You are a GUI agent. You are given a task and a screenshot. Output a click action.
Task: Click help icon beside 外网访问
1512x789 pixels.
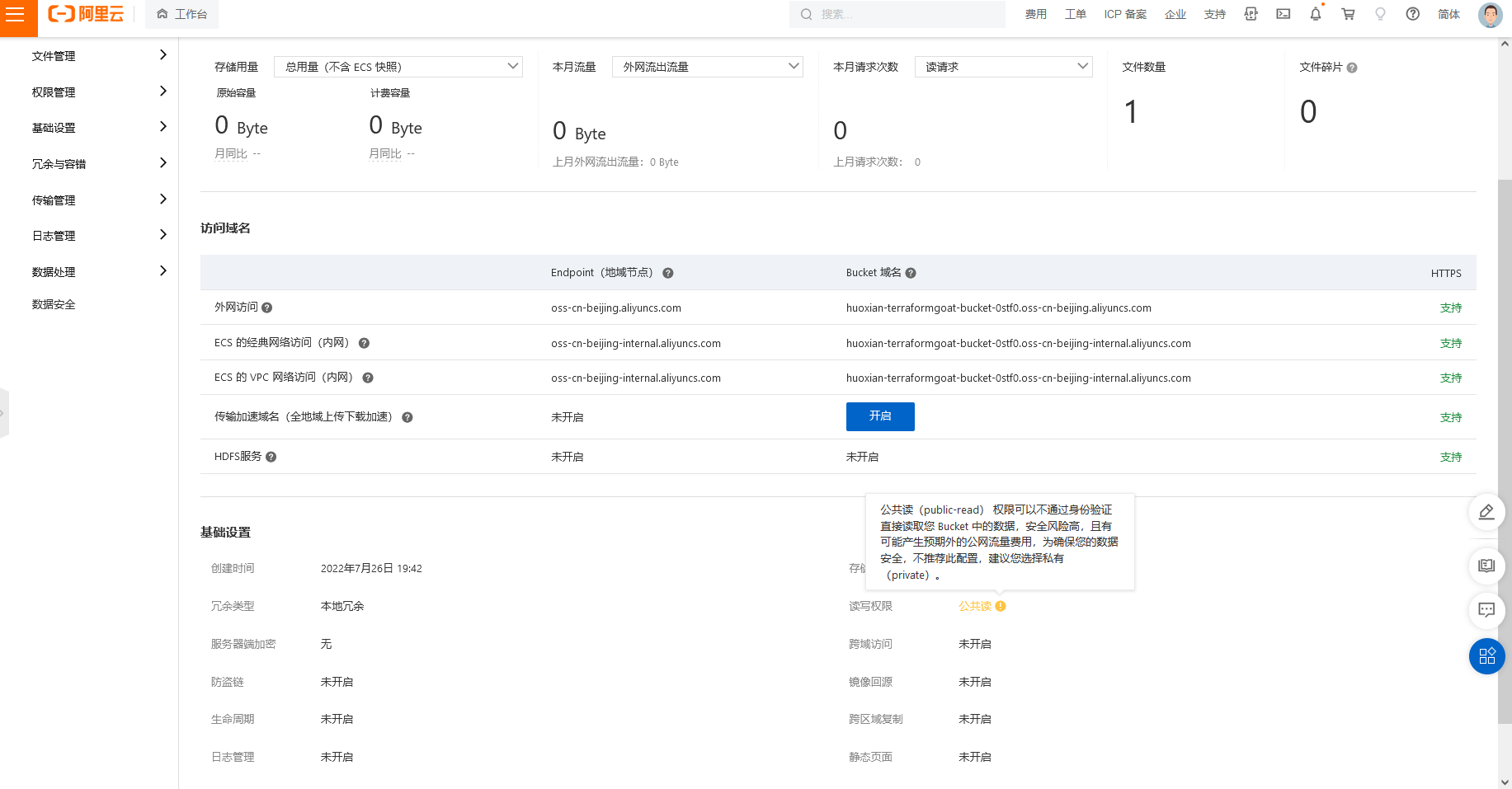(266, 308)
